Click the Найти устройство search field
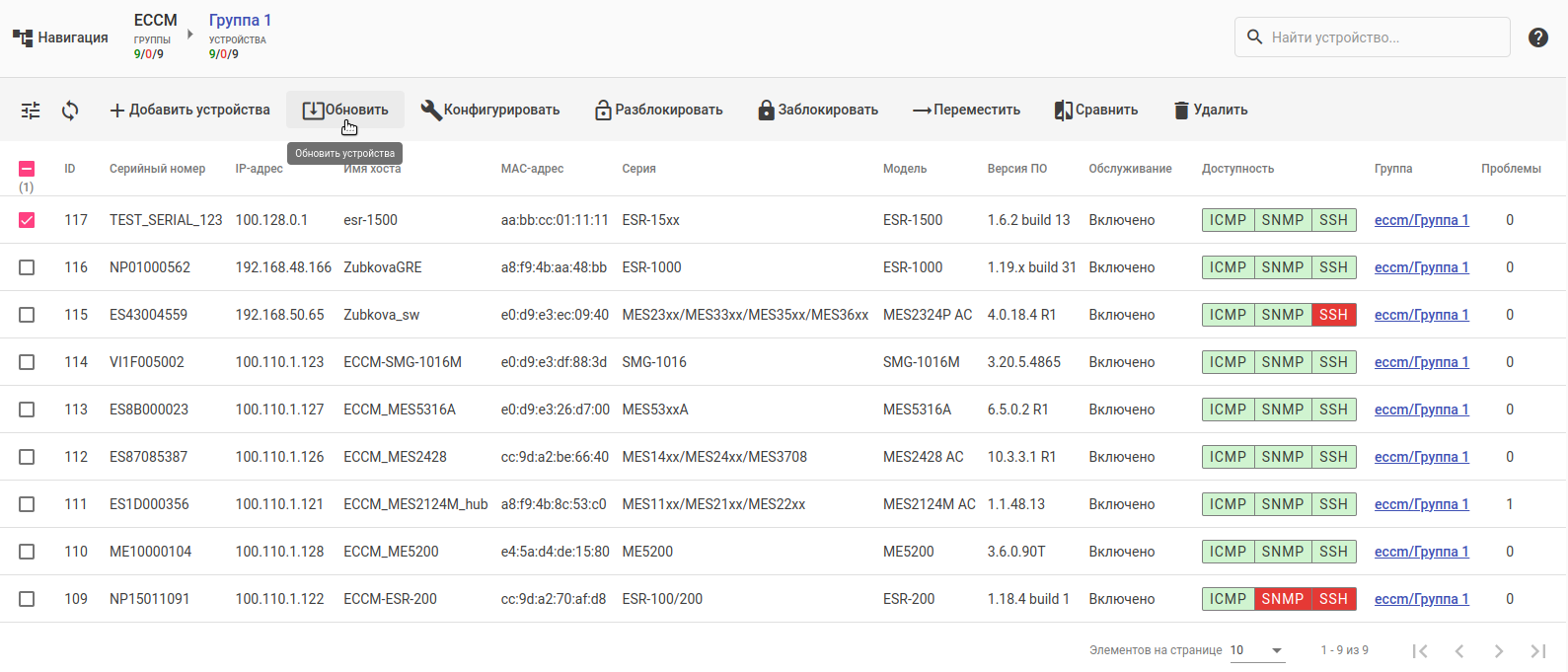The height and width of the screenshot is (672, 1568). coord(1381,37)
